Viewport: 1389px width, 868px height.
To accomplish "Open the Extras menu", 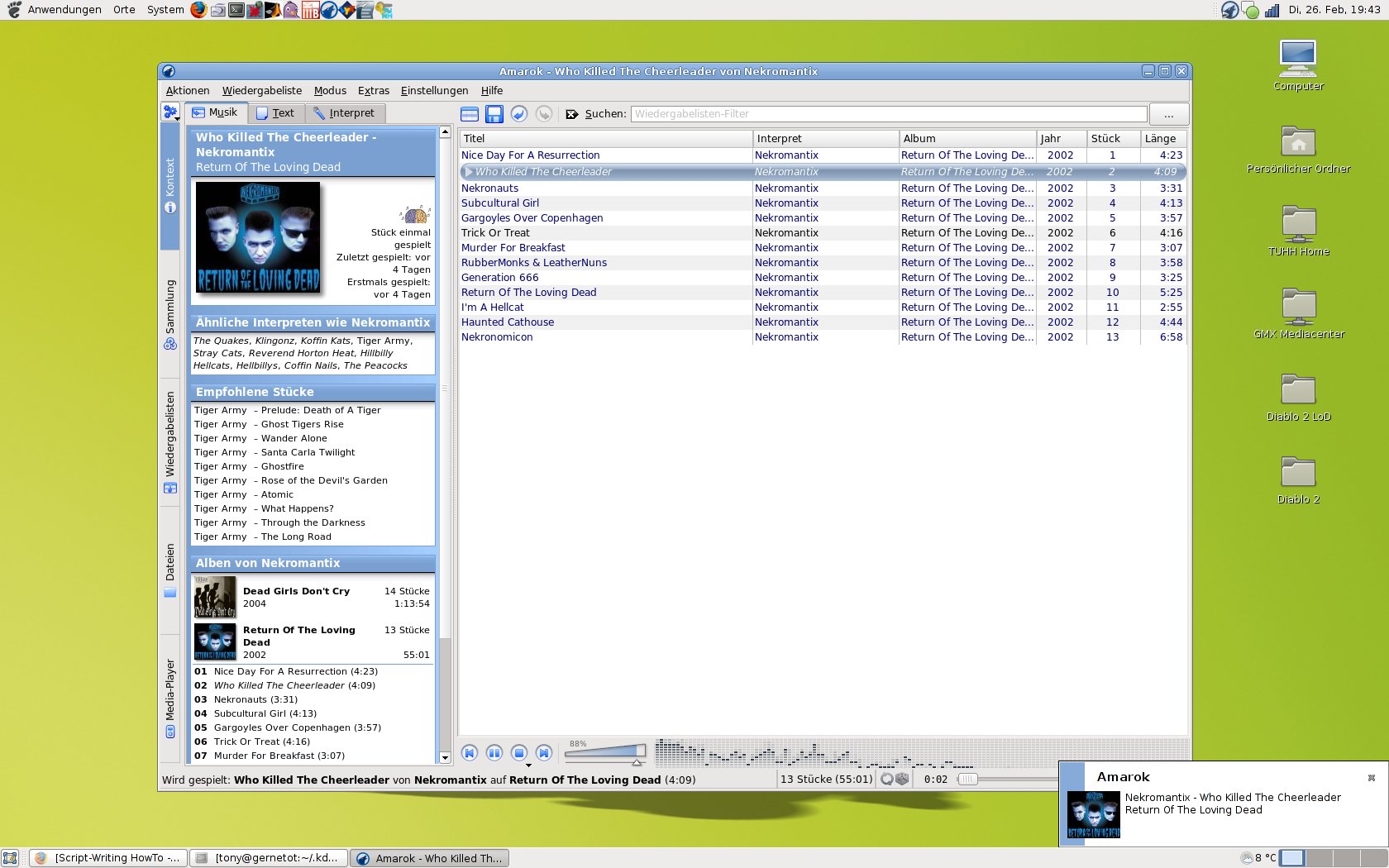I will pos(374,91).
